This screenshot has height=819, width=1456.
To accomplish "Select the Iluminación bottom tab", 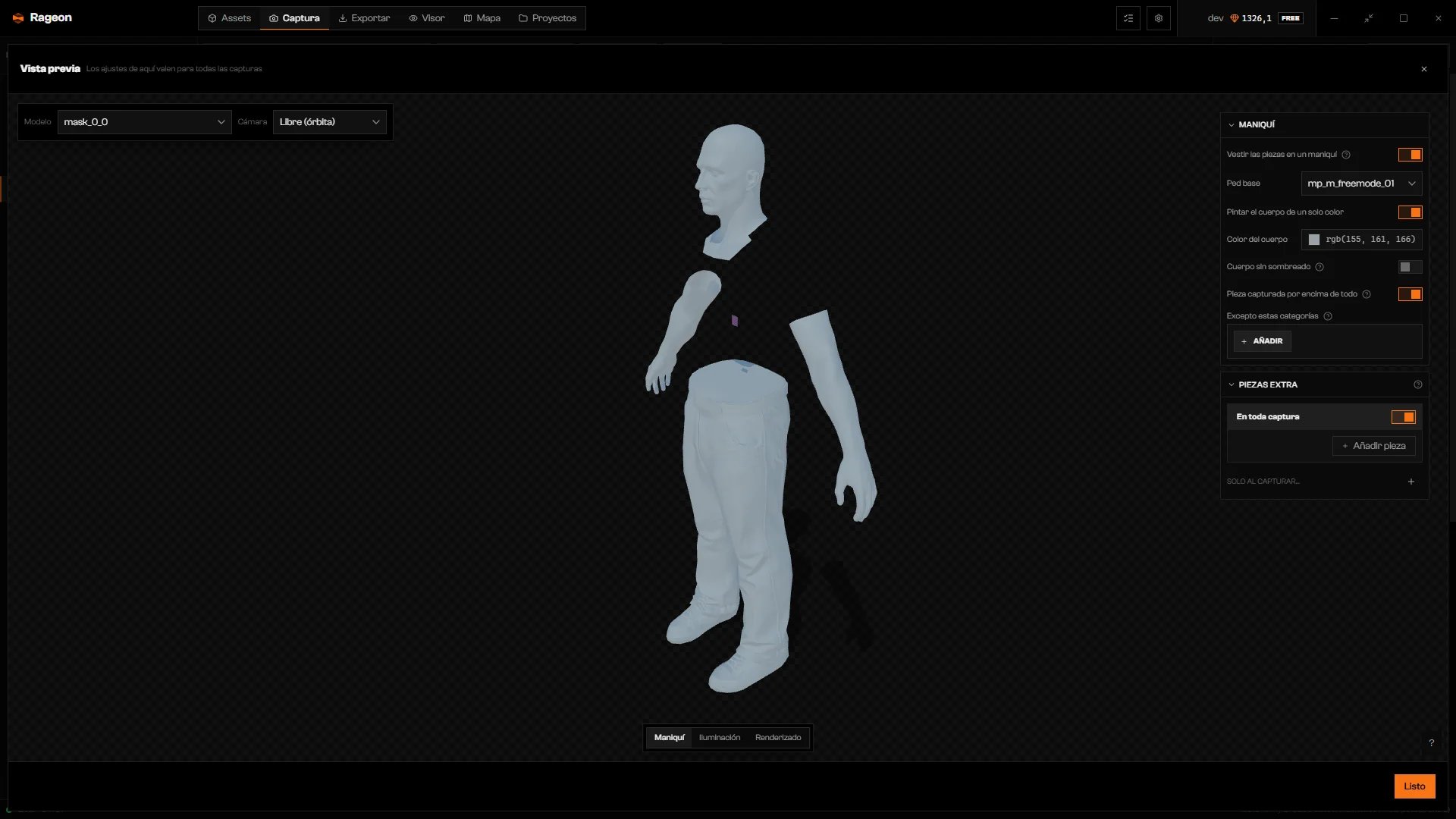I will pyautogui.click(x=720, y=738).
